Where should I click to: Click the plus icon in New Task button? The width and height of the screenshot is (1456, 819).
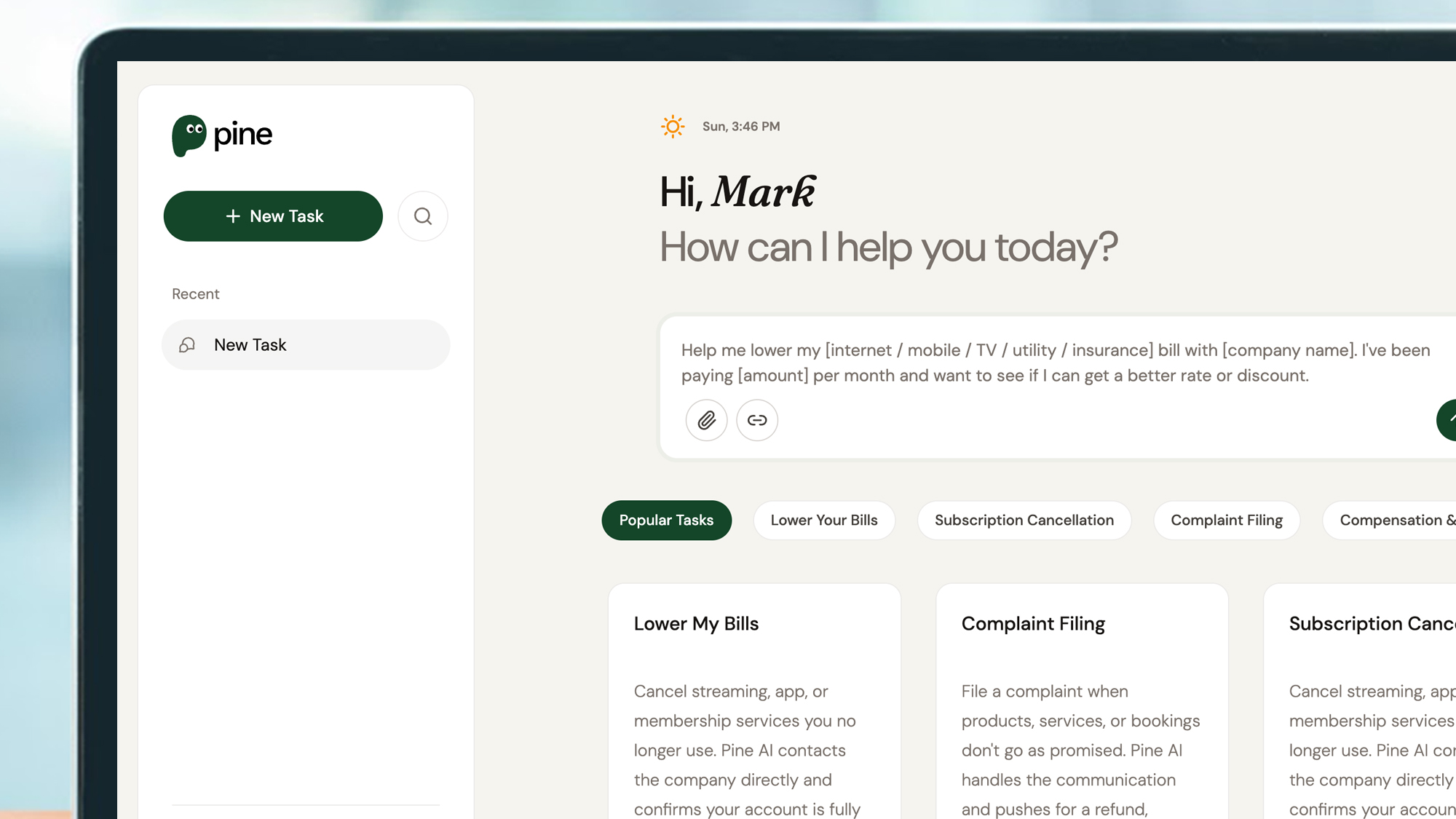(x=233, y=216)
